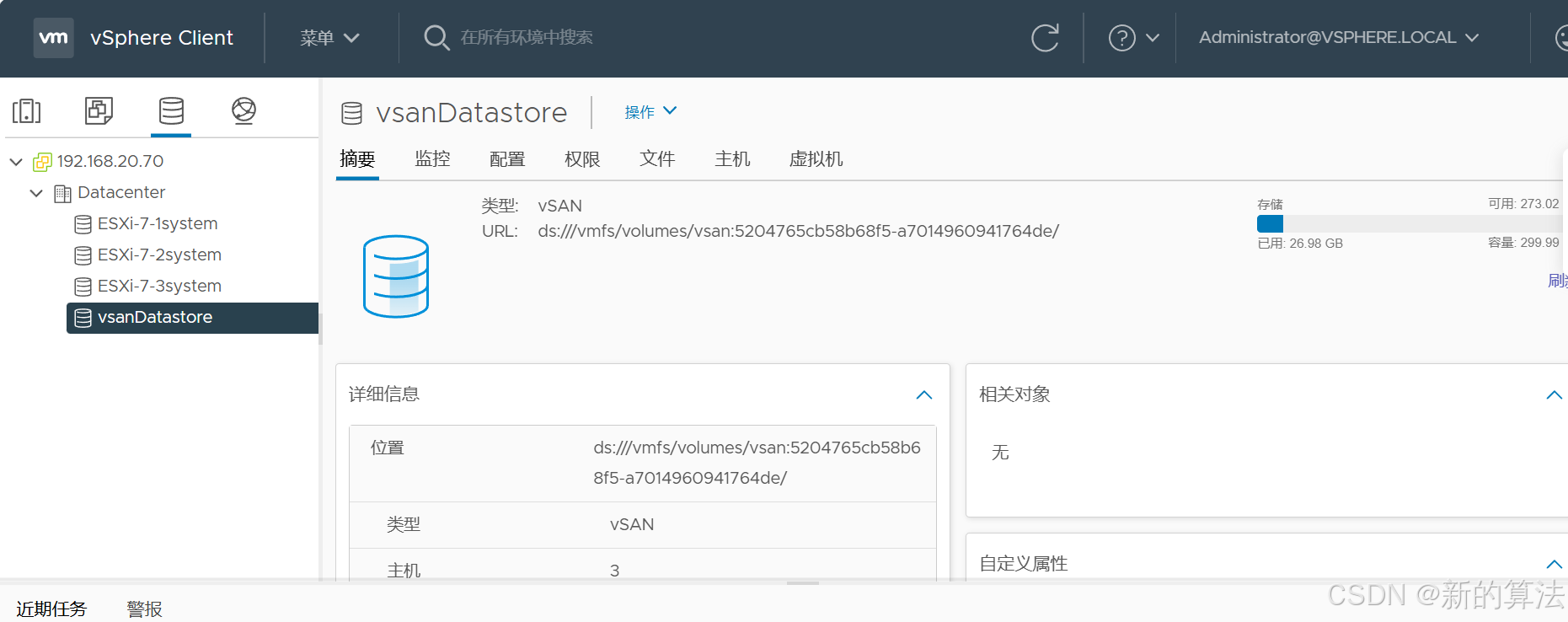Image resolution: width=1568 pixels, height=622 pixels.
Task: Open the 近期任务 bottom tab
Action: point(51,609)
